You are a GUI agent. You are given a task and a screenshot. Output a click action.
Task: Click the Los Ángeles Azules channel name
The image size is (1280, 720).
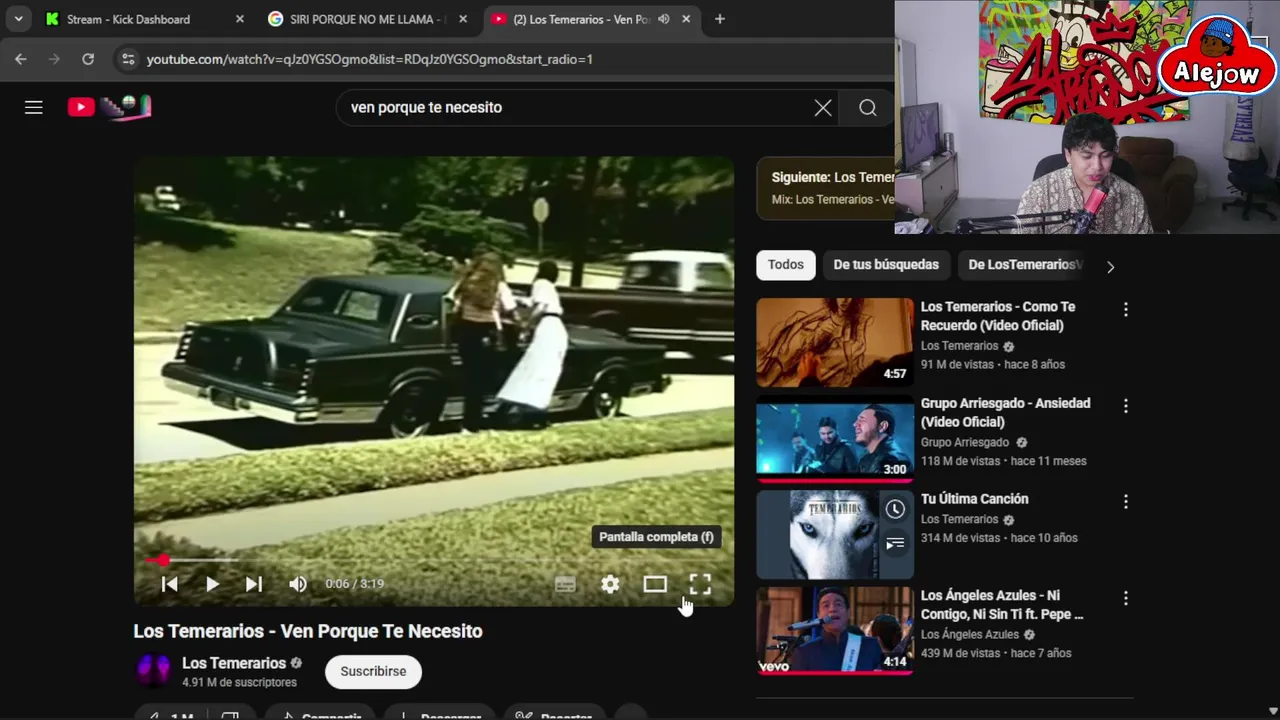[970, 634]
